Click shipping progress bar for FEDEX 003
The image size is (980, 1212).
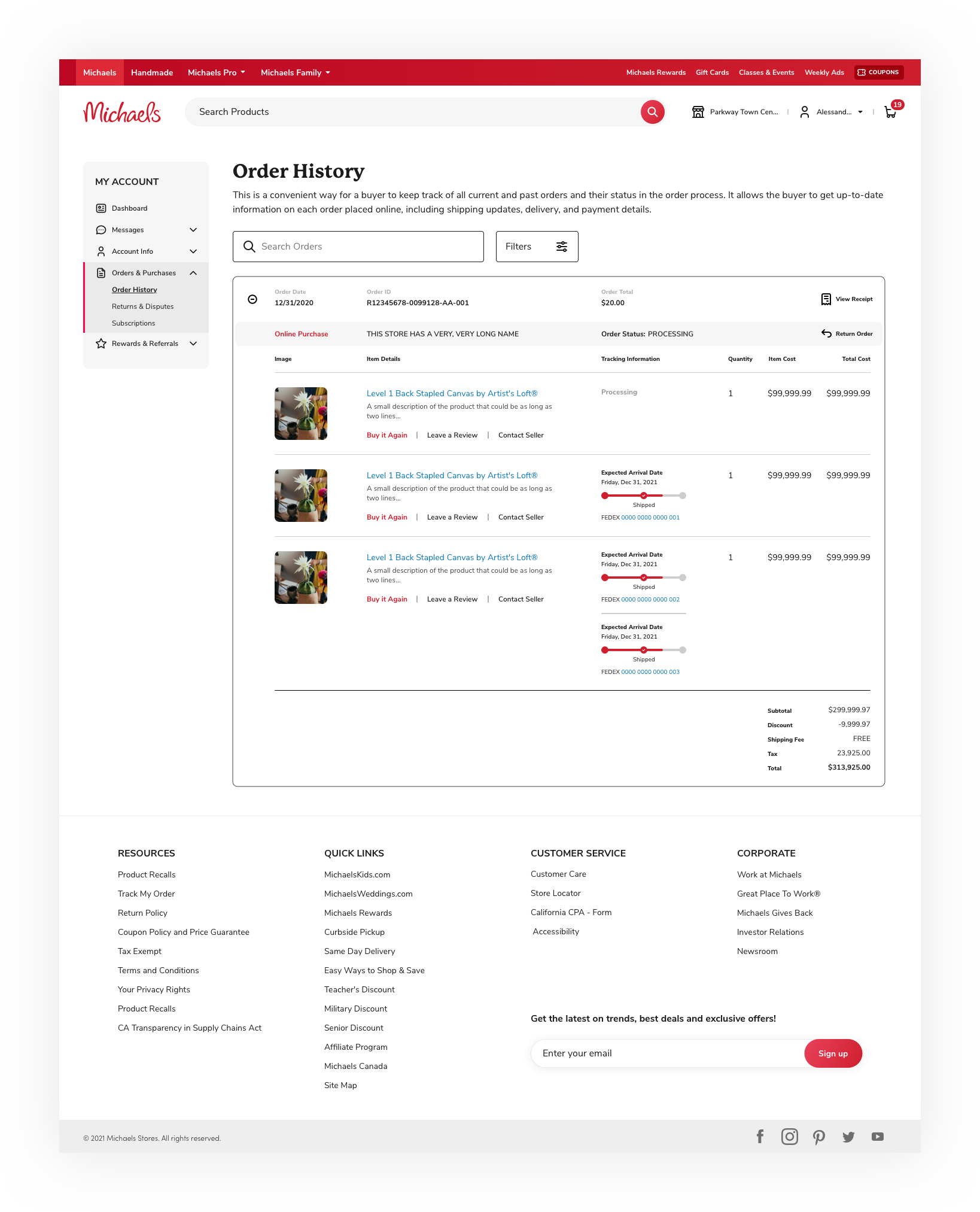[x=644, y=650]
